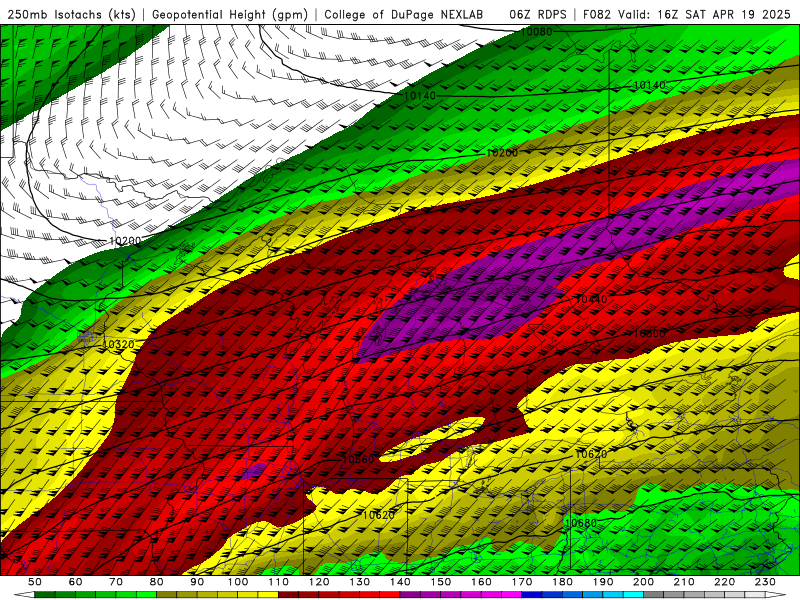Click the 170 knot legend value
This screenshot has height=600, width=800.
click(x=521, y=582)
